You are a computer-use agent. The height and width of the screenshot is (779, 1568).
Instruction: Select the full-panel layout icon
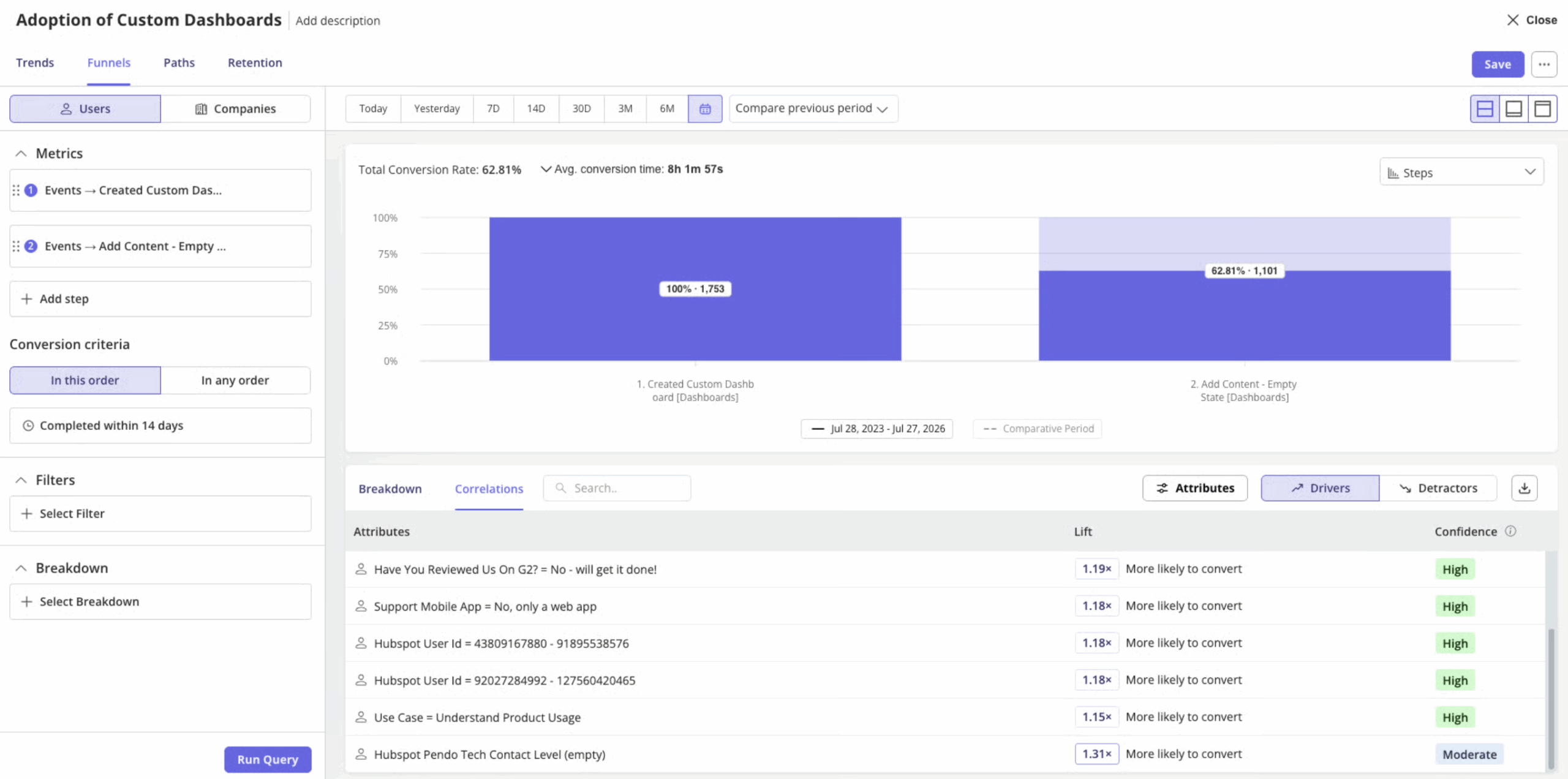point(1542,109)
